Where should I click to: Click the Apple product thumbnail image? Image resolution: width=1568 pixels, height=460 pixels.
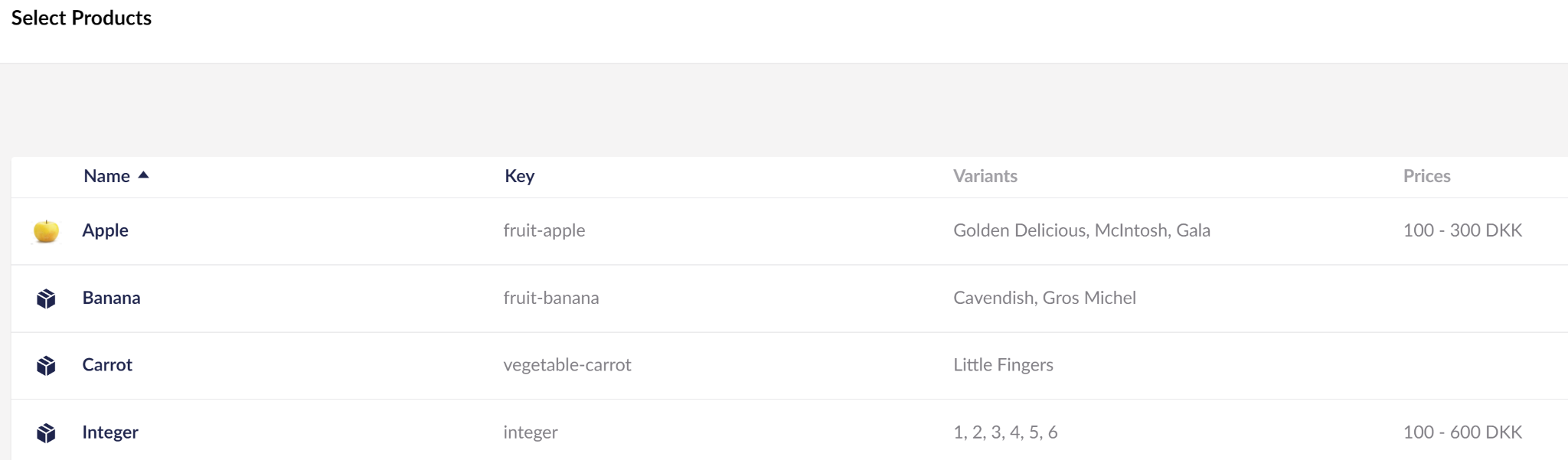[x=46, y=230]
